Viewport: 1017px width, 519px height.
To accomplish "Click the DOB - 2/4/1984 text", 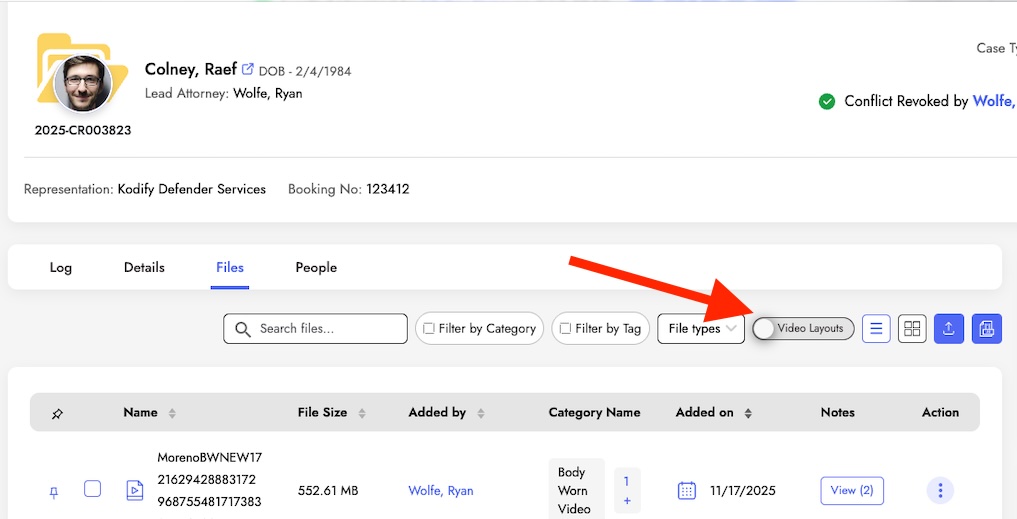I will [305, 71].
